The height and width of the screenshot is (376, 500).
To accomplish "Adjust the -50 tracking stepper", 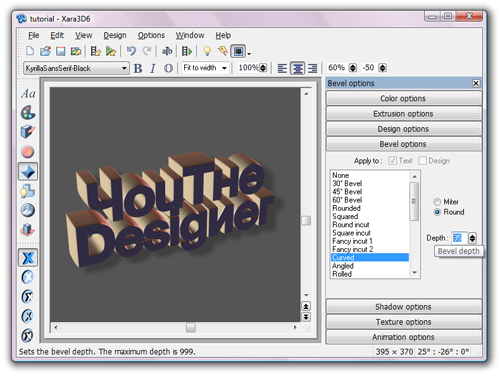I will click(x=383, y=68).
